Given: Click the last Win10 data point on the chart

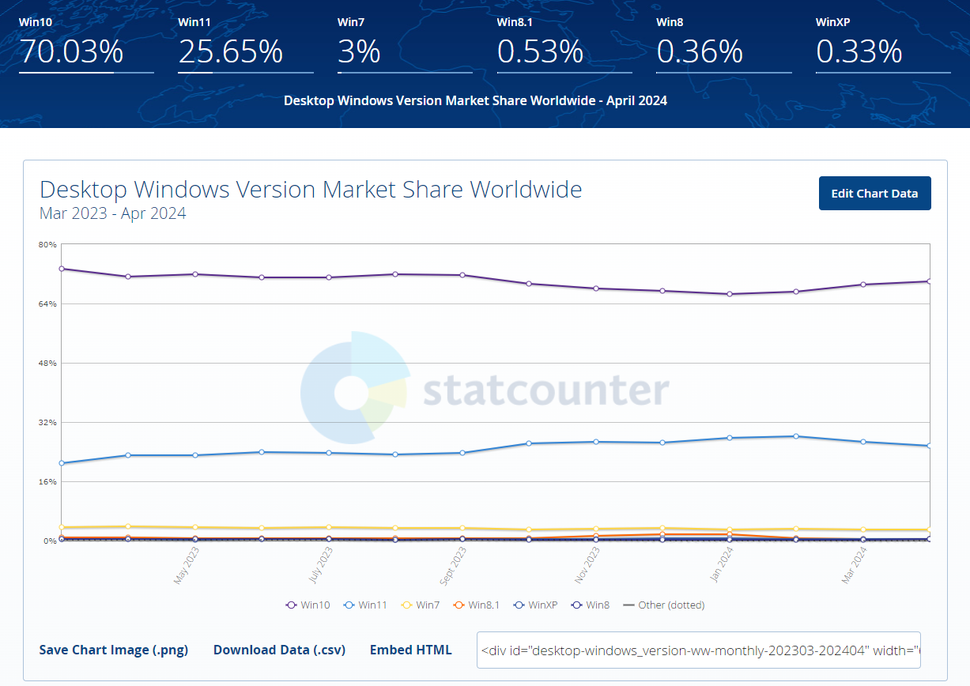Looking at the screenshot, I should click(x=929, y=282).
